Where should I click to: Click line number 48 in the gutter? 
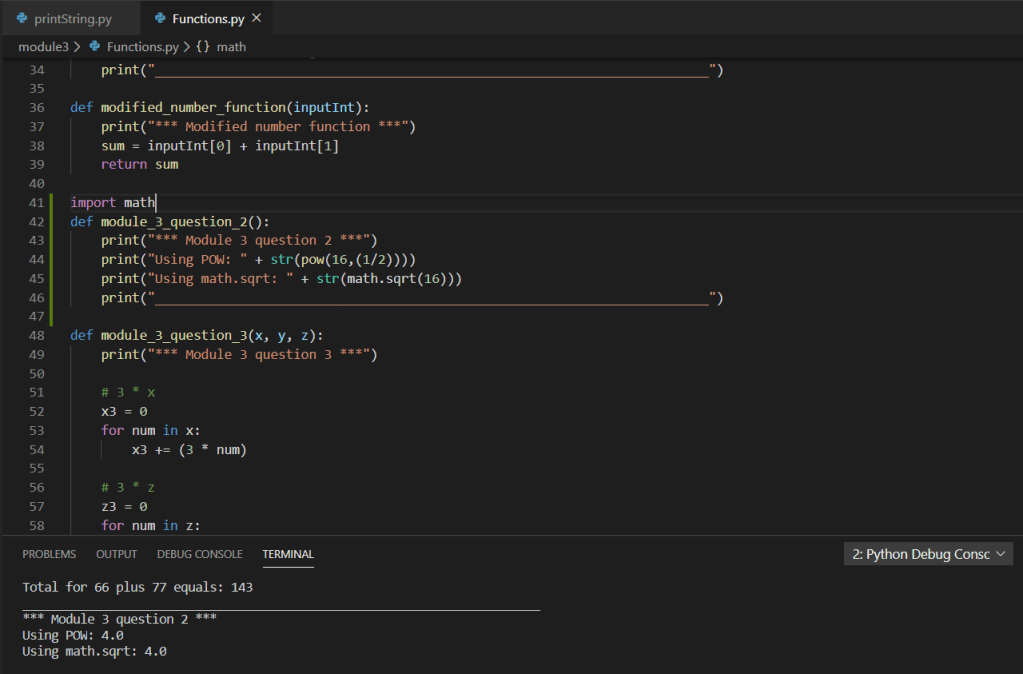click(x=37, y=336)
